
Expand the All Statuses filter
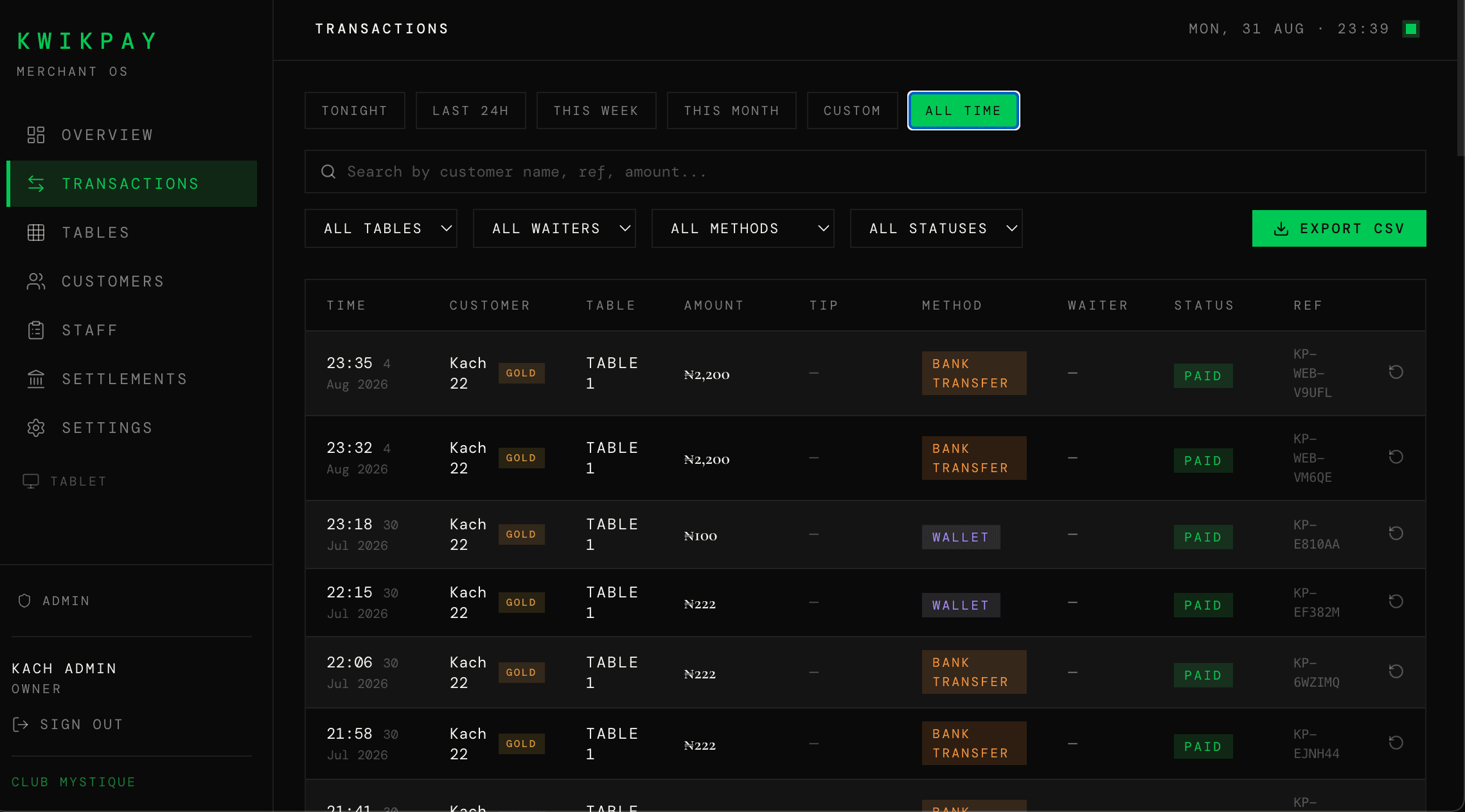point(936,228)
